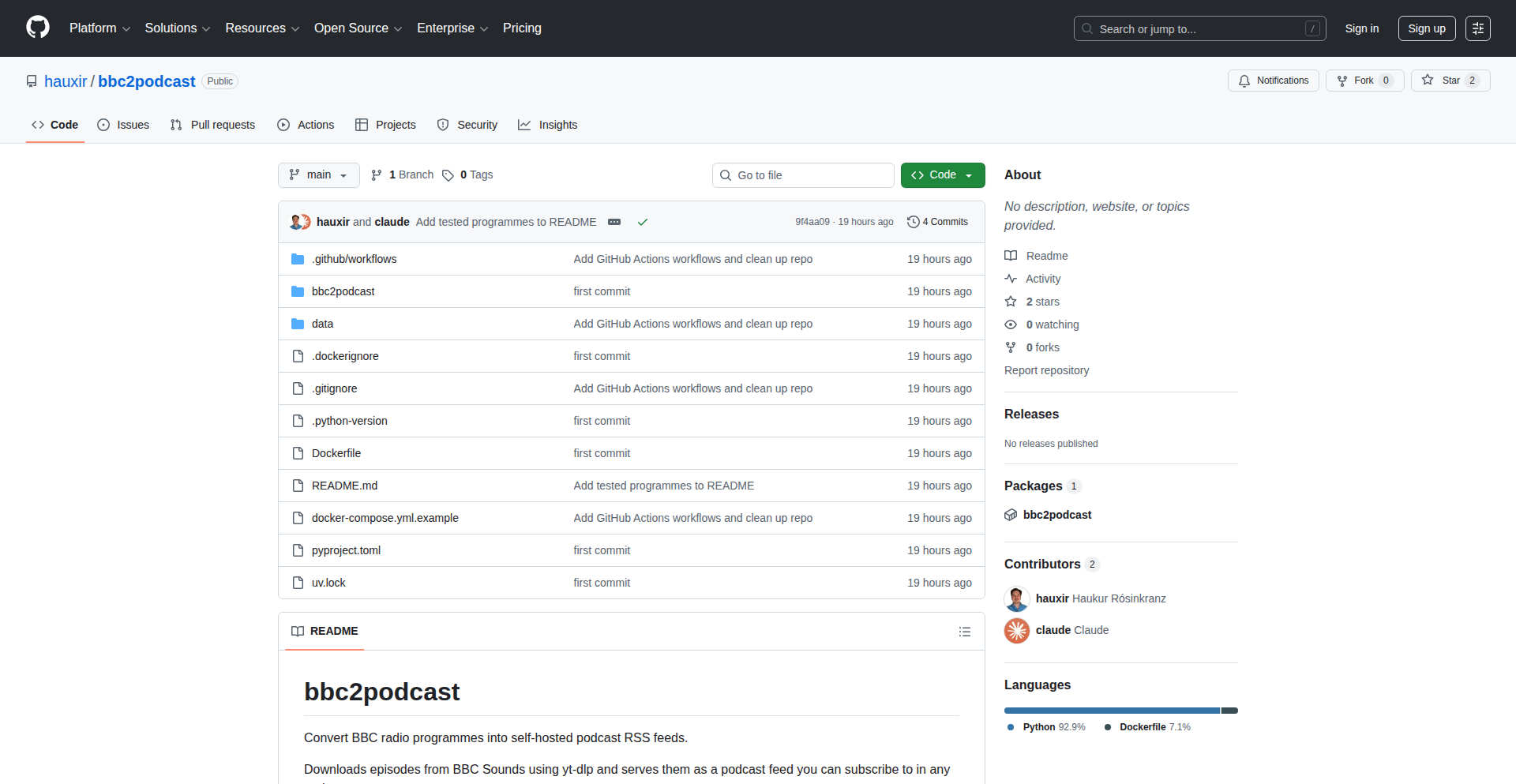This screenshot has width=1516, height=784.
Task: Click the Notifications bell button
Action: tap(1273, 81)
